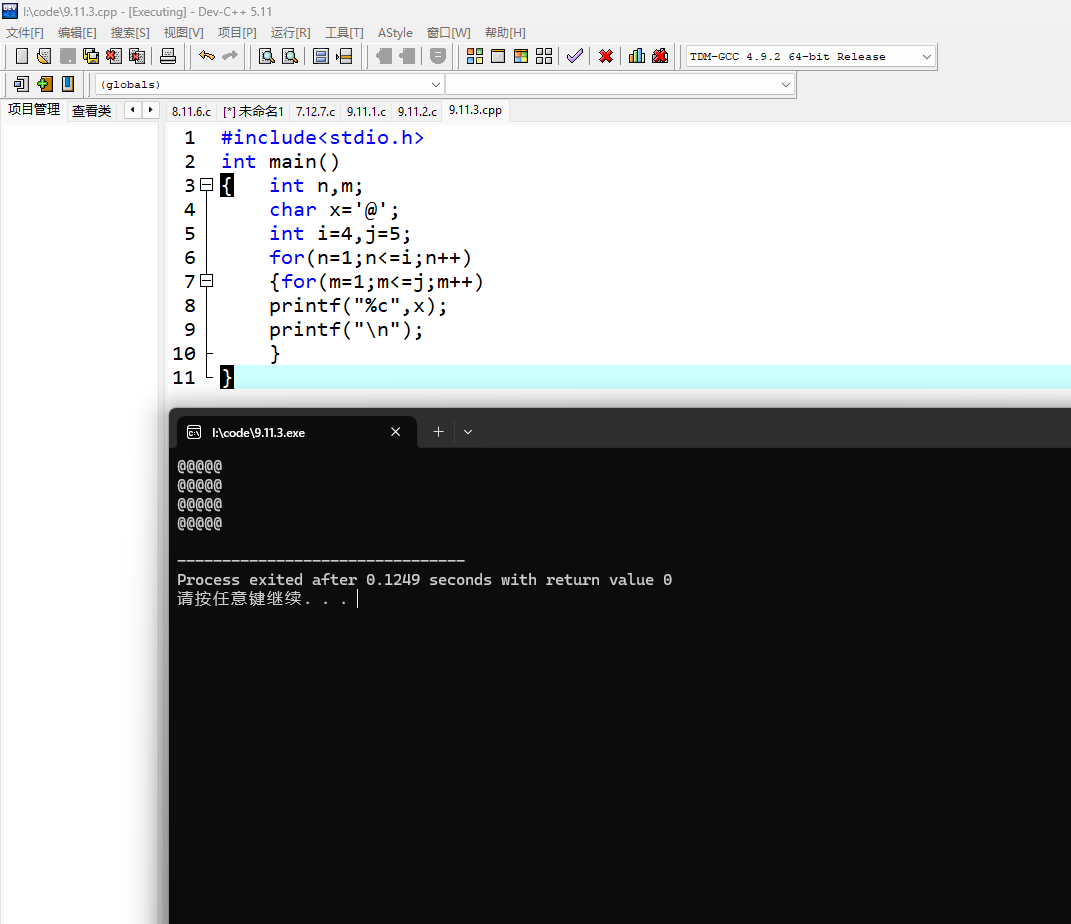The height and width of the screenshot is (924, 1071).
Task: Click the Undo arrow icon
Action: pos(206,56)
